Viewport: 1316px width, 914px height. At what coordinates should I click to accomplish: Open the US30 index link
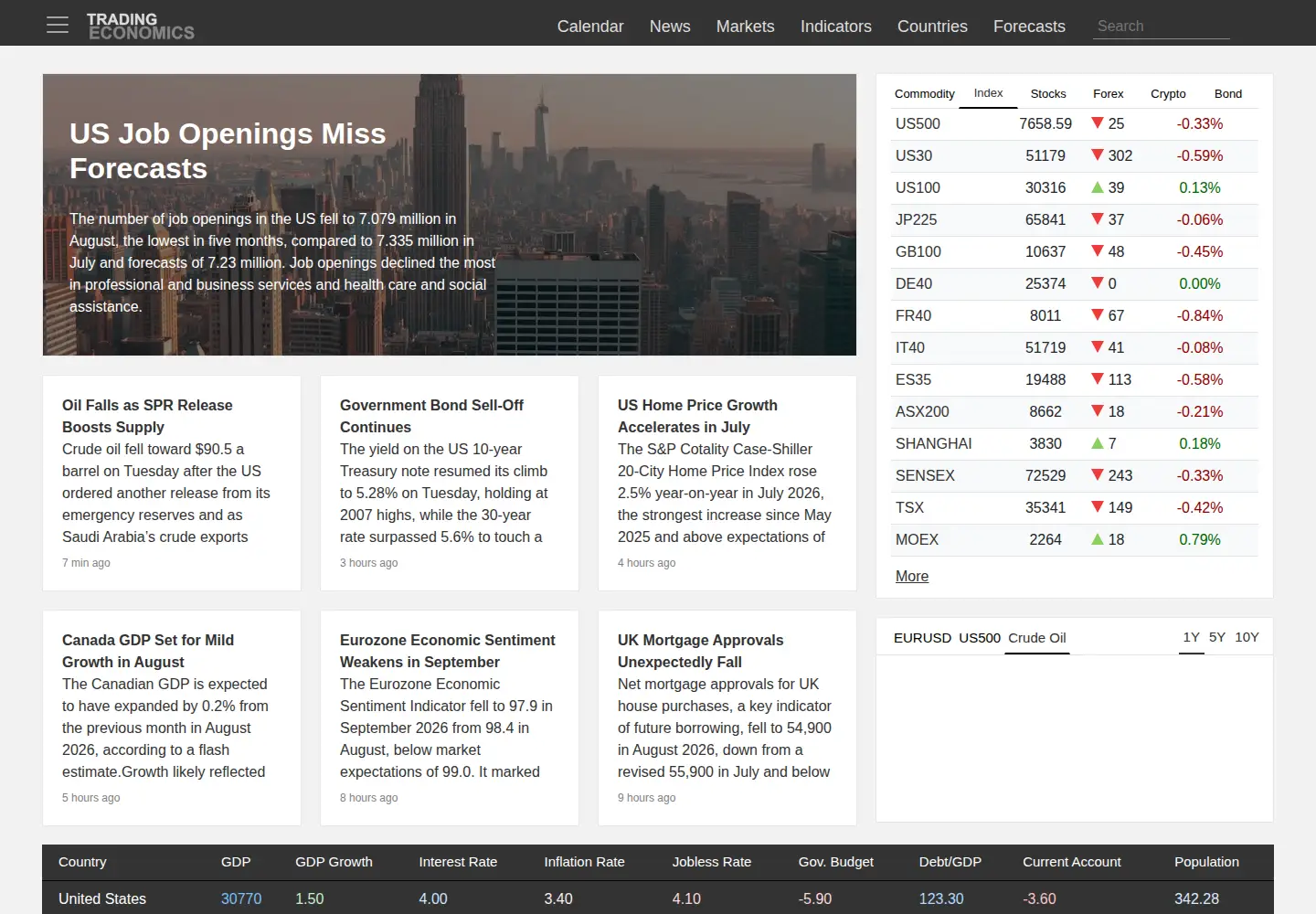click(914, 155)
